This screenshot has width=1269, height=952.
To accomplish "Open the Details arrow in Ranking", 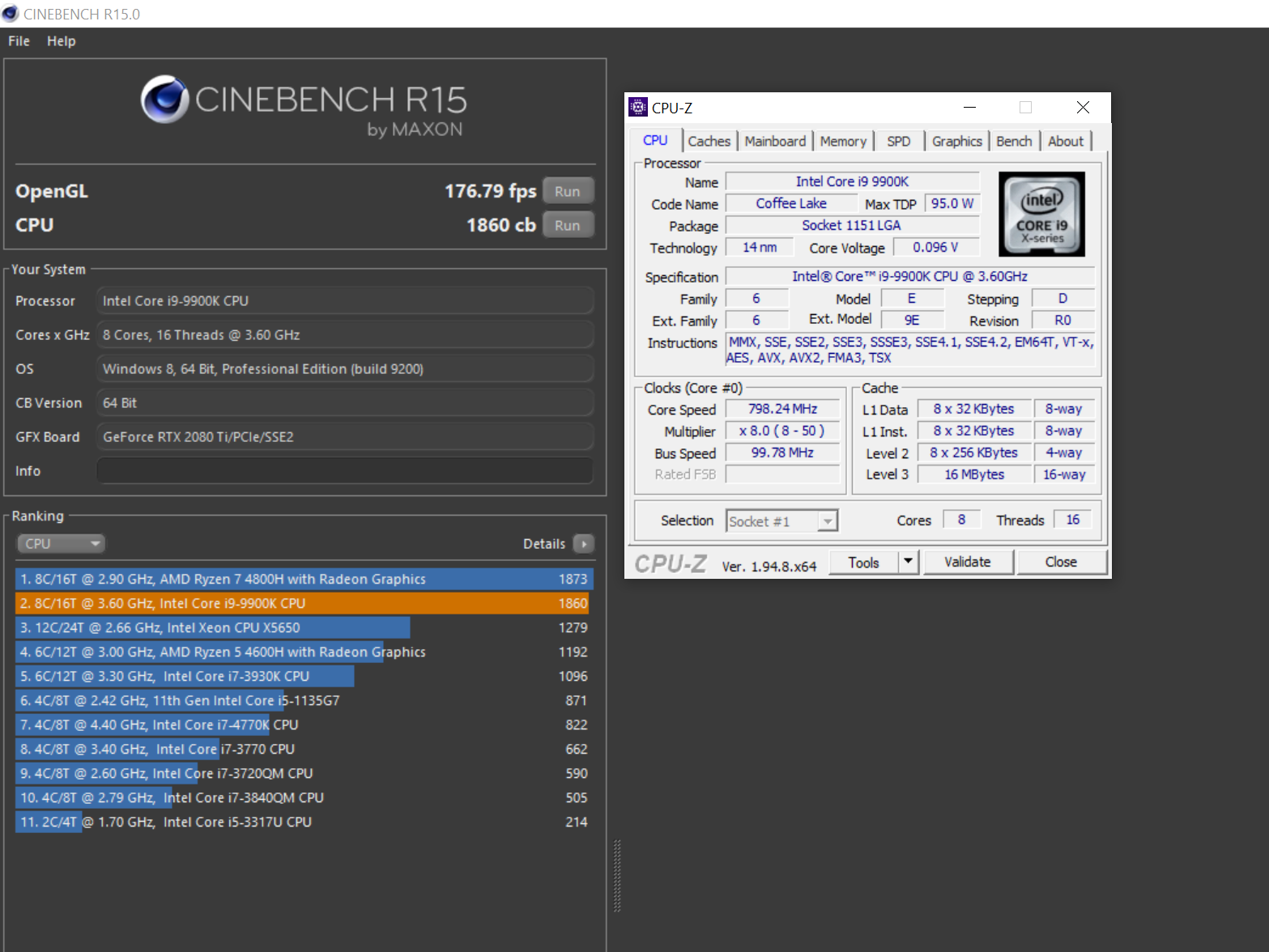I will [x=583, y=544].
